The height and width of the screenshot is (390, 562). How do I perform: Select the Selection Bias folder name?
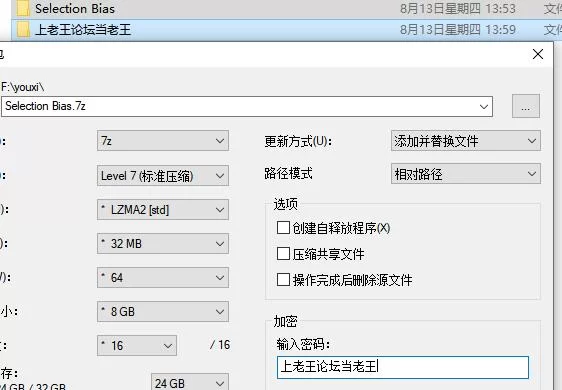tap(75, 9)
